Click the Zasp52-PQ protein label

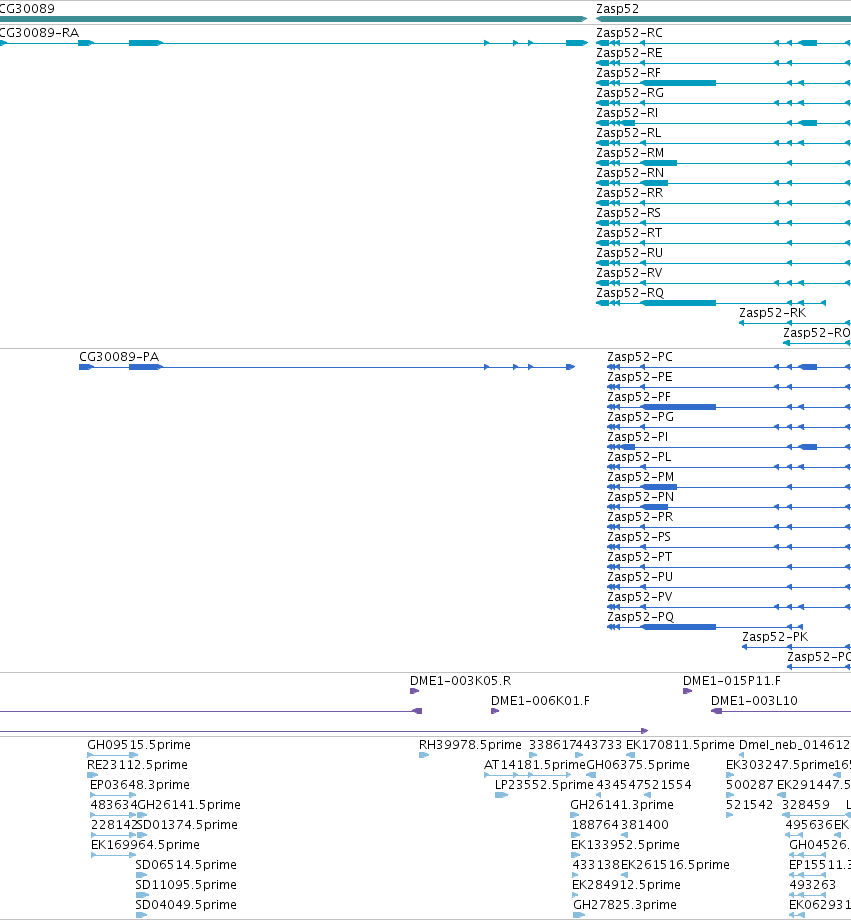[640, 617]
